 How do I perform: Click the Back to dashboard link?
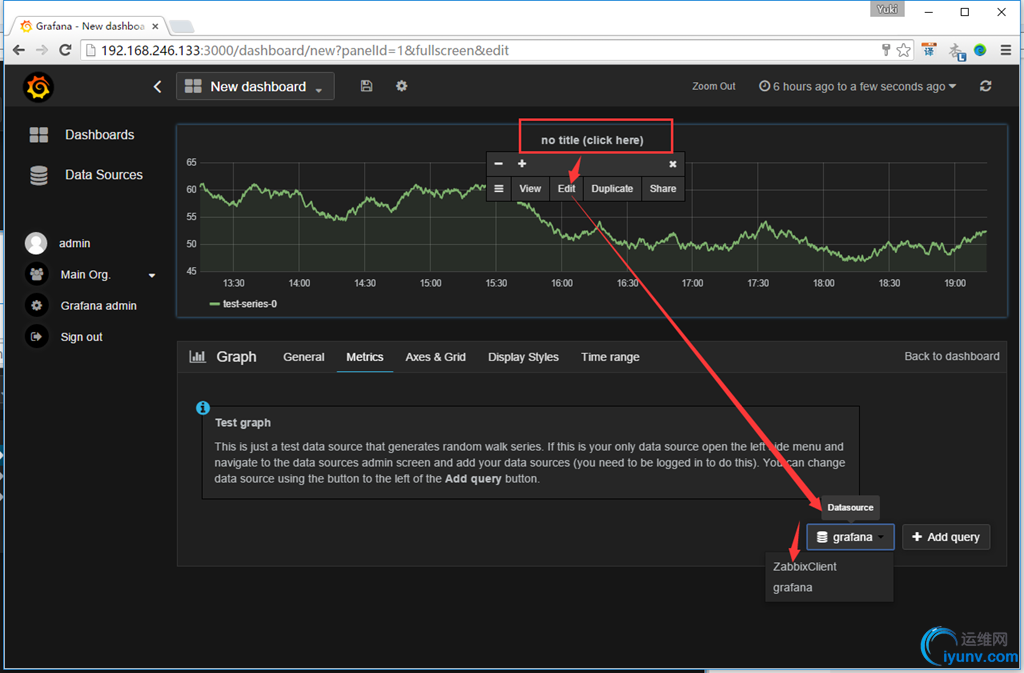click(x=952, y=356)
